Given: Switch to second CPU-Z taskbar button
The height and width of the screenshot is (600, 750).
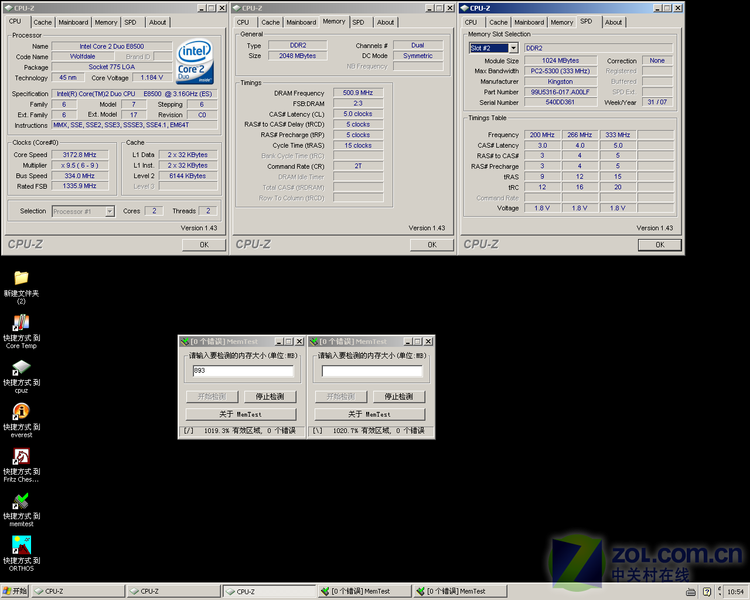Looking at the screenshot, I should coord(174,591).
